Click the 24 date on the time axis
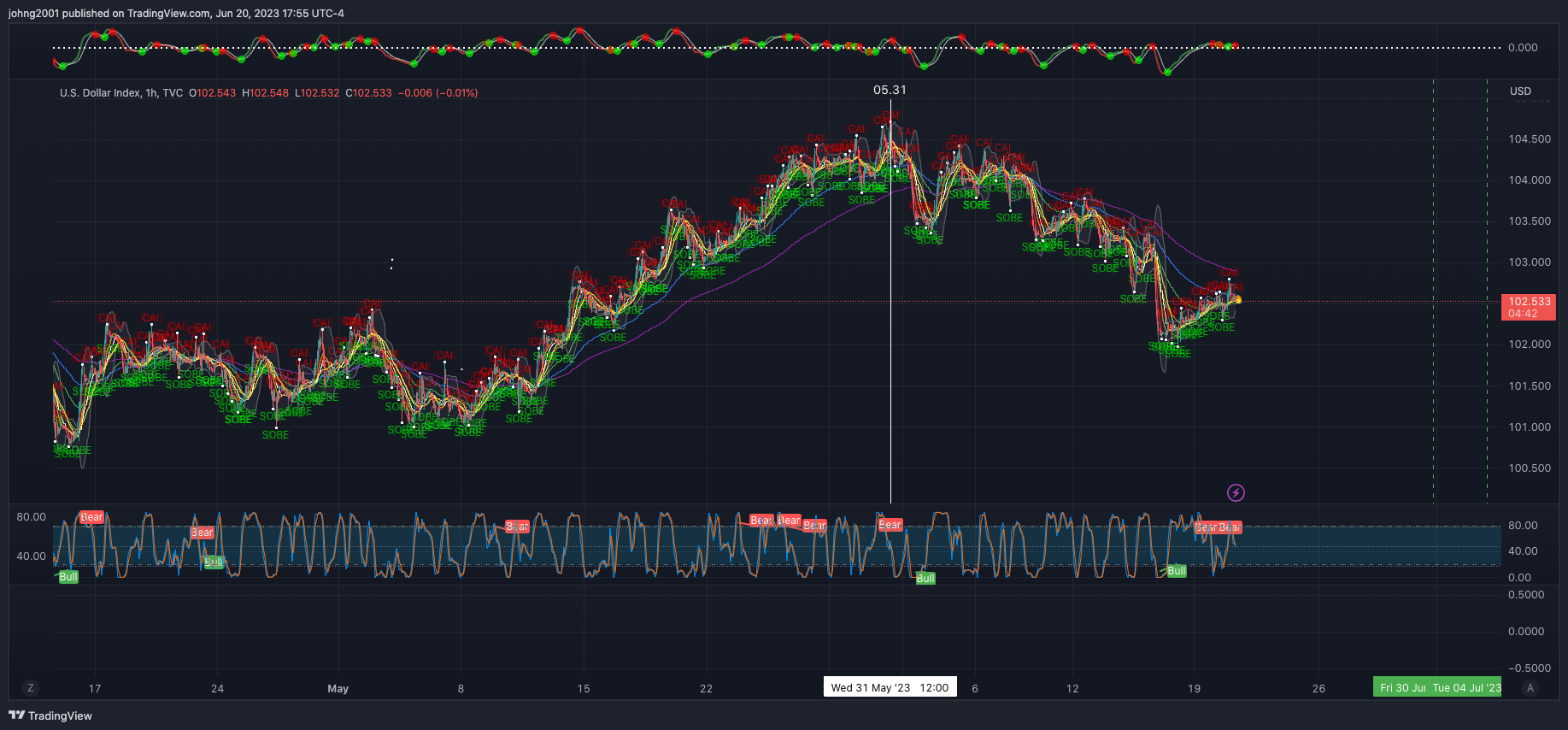The width and height of the screenshot is (1568, 730). coord(218,689)
